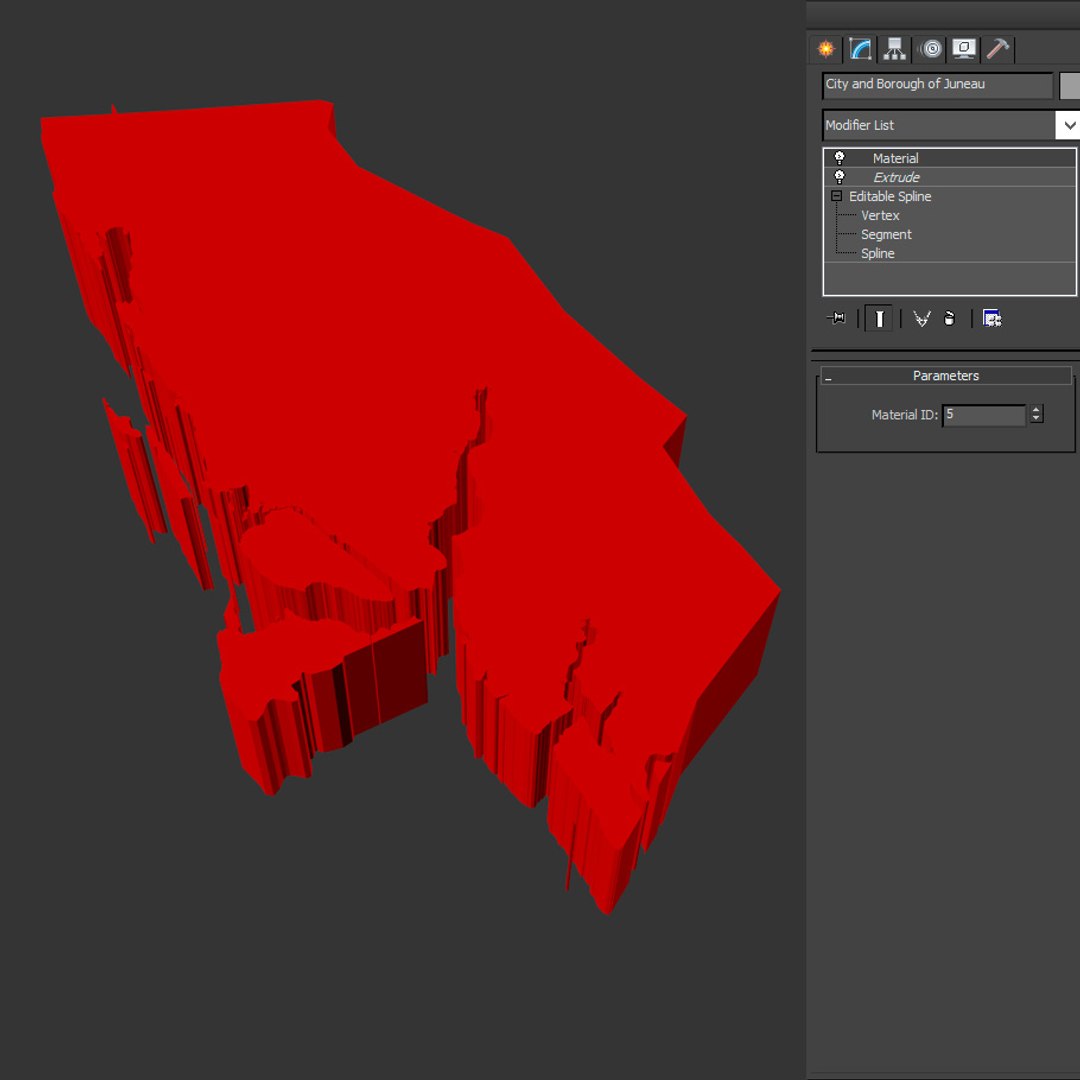Open the object color swatch
The width and height of the screenshot is (1080, 1080).
[x=1070, y=85]
